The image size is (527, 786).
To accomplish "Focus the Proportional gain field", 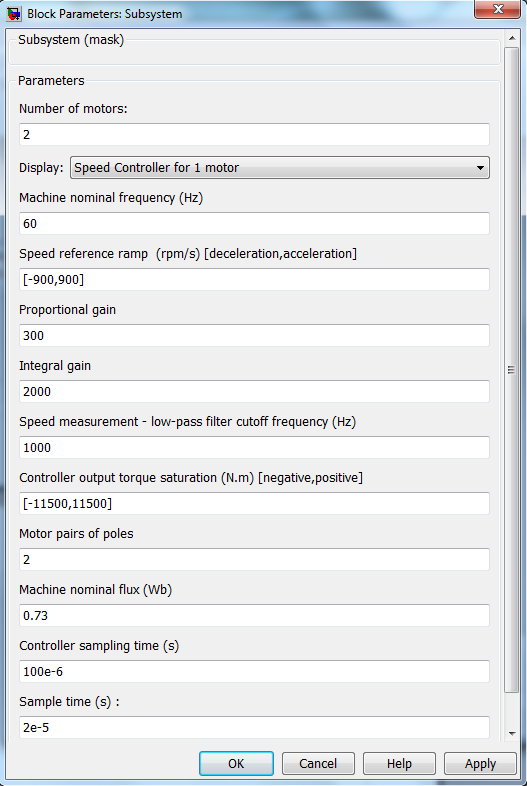I will pos(254,335).
